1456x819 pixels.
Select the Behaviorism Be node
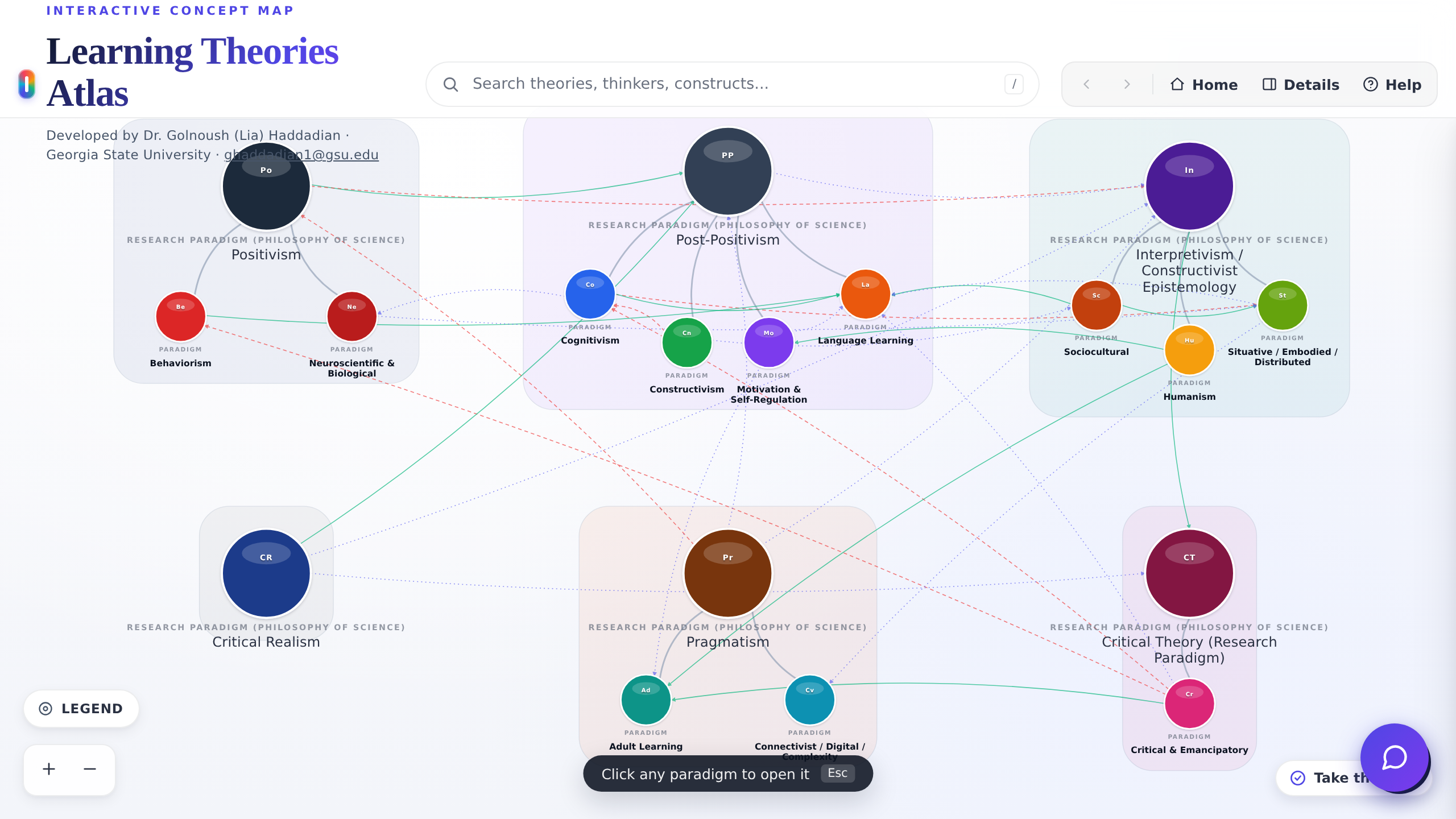(180, 317)
